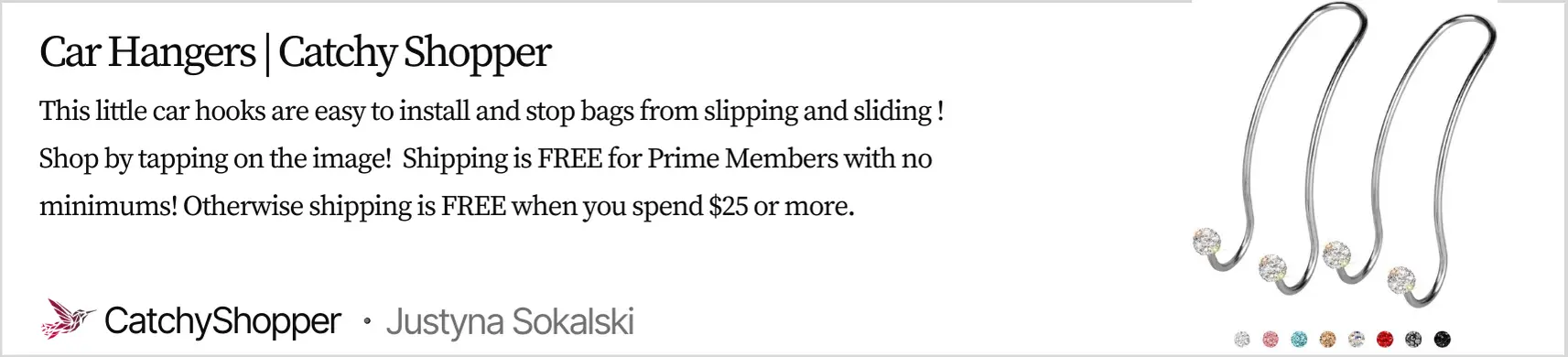Image resolution: width=1568 pixels, height=357 pixels.
Task: Click the description text about car hooks
Action: click(x=492, y=112)
